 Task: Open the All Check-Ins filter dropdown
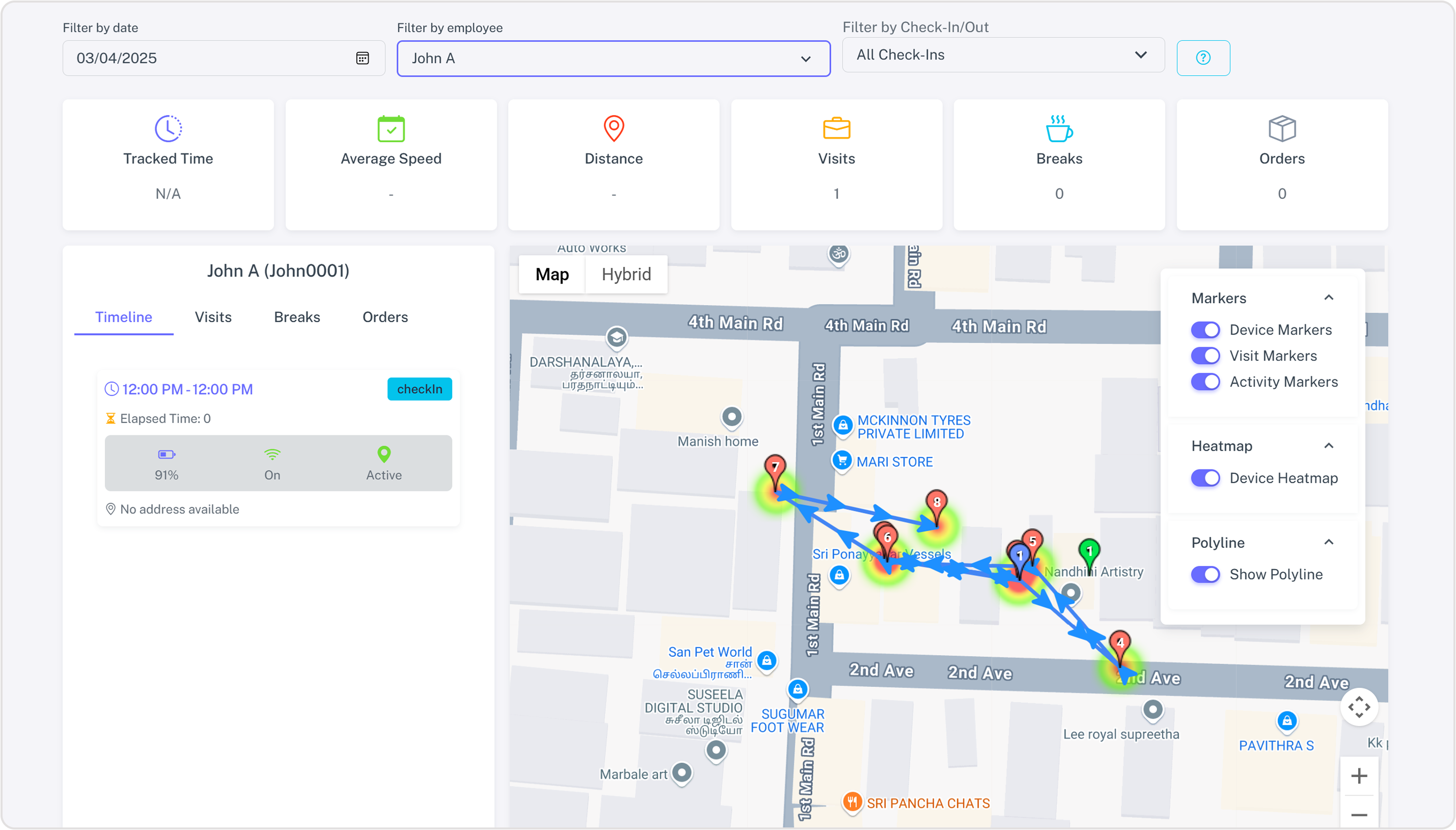[1003, 54]
